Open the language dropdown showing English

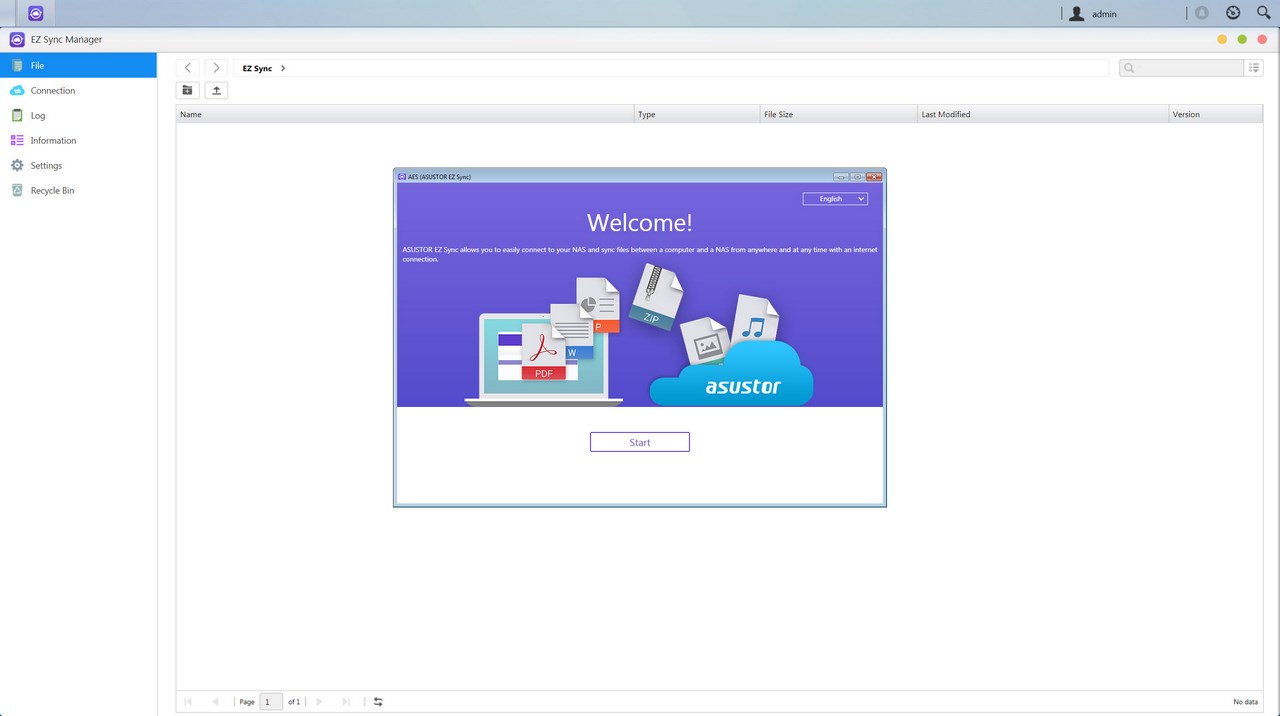tap(835, 199)
